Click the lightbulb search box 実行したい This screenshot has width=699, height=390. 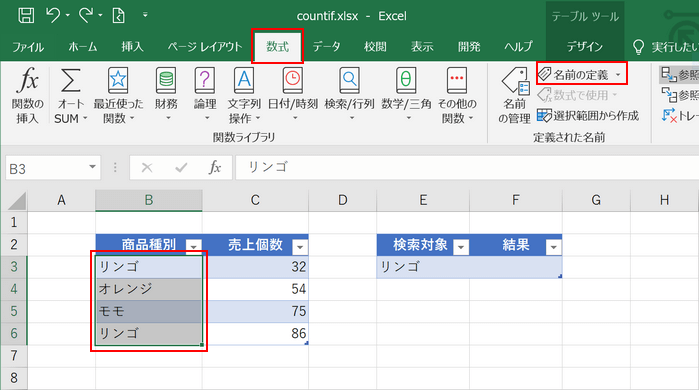[665, 47]
